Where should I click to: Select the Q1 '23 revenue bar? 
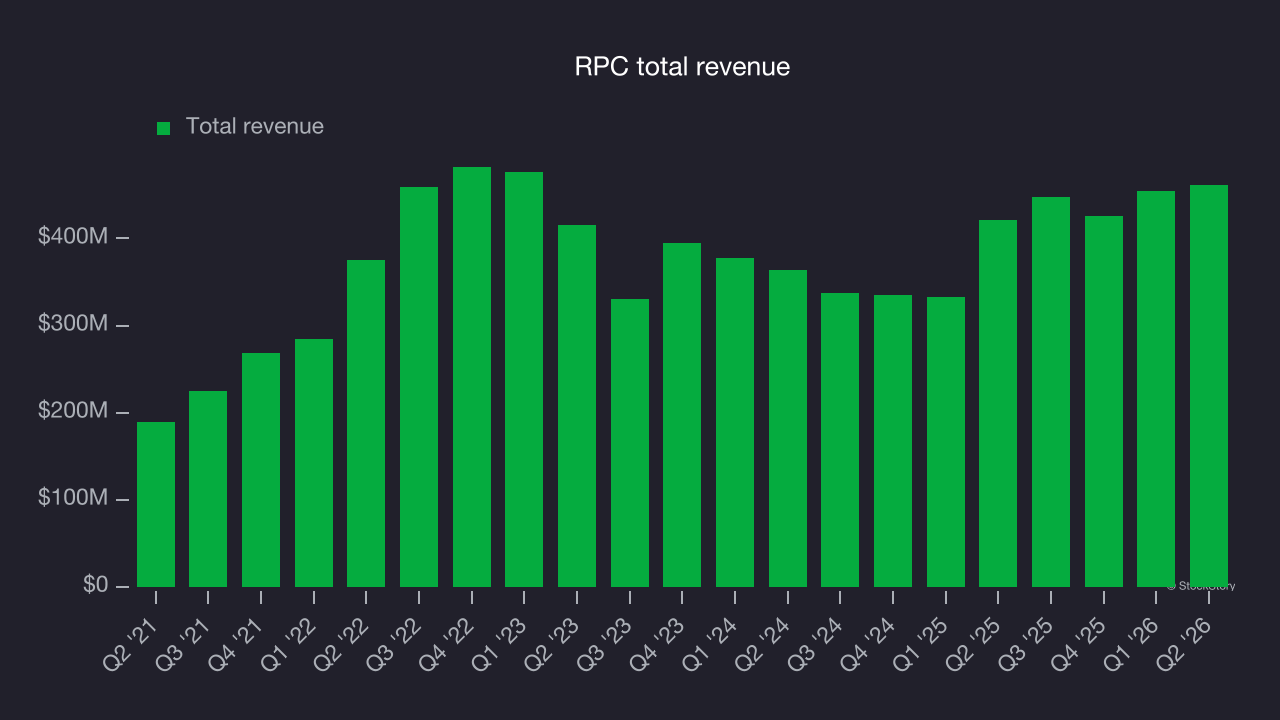point(524,379)
